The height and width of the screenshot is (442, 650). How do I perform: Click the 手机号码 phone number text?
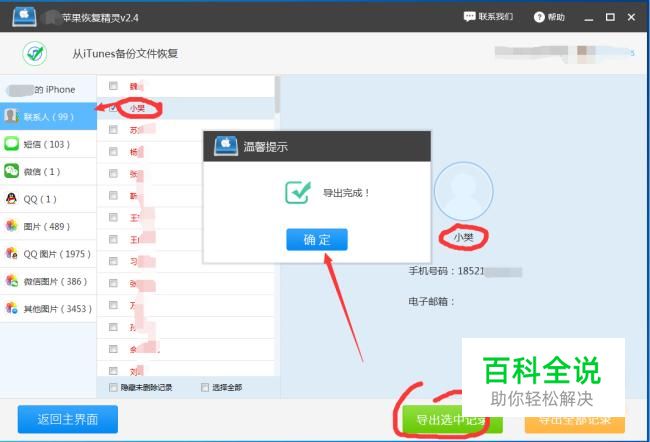tap(465, 271)
